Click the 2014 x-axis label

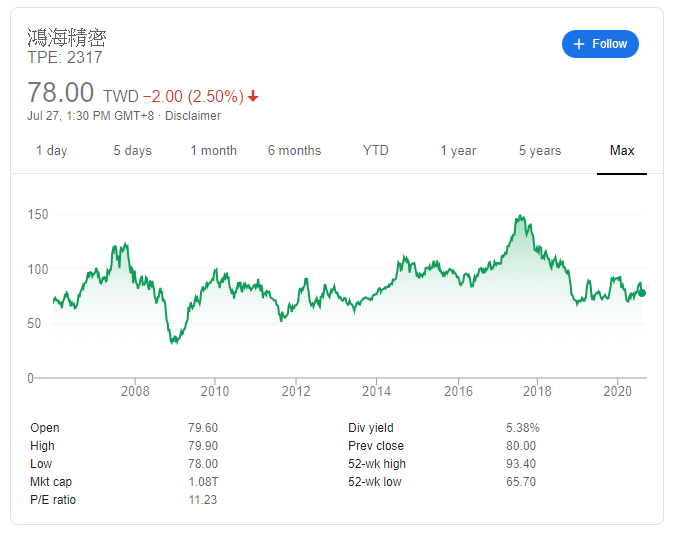(376, 391)
